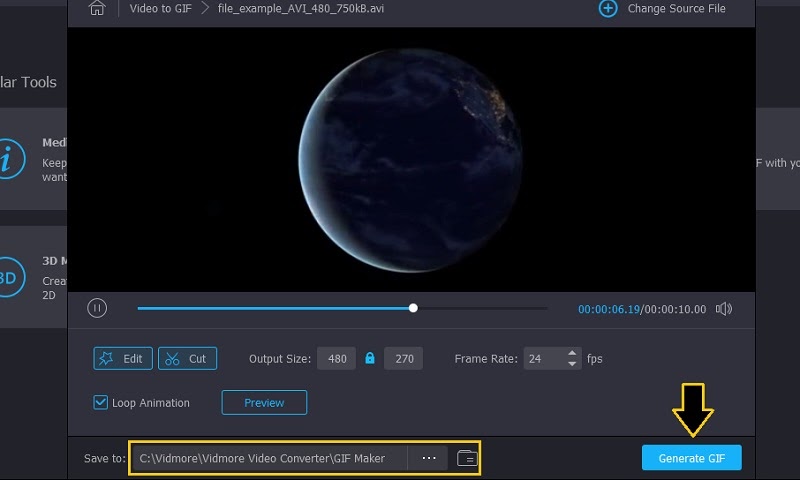Pause the video with the pause button
800x480 pixels.
tap(97, 309)
